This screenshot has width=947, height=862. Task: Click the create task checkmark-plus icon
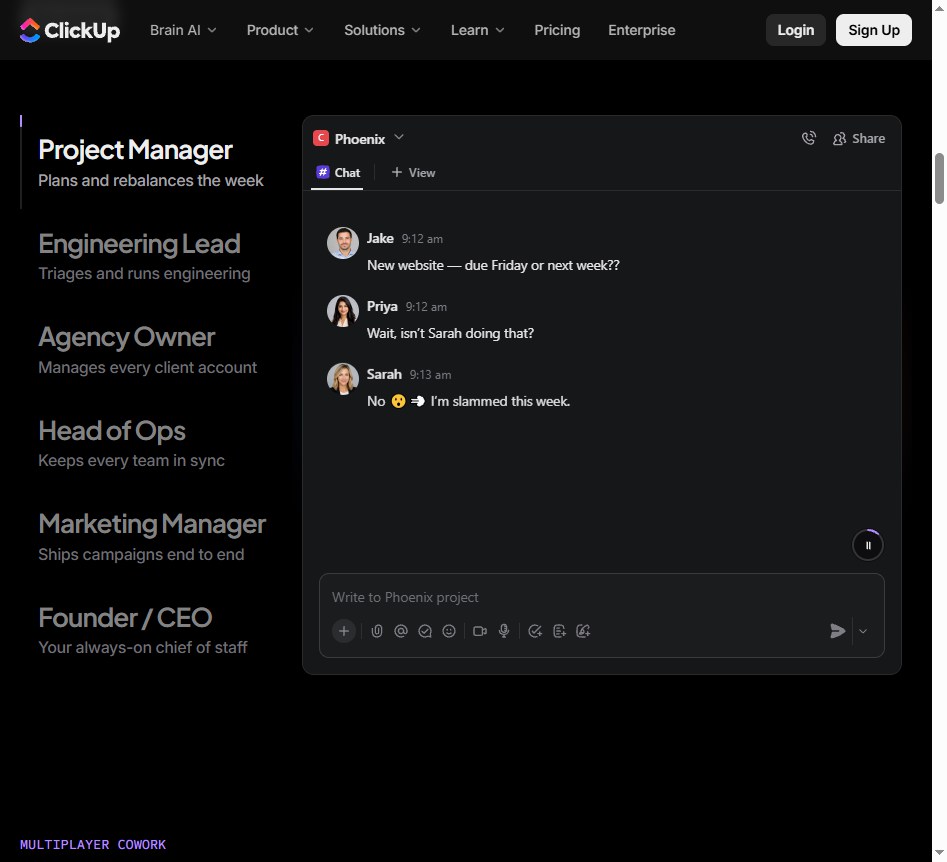click(x=535, y=631)
